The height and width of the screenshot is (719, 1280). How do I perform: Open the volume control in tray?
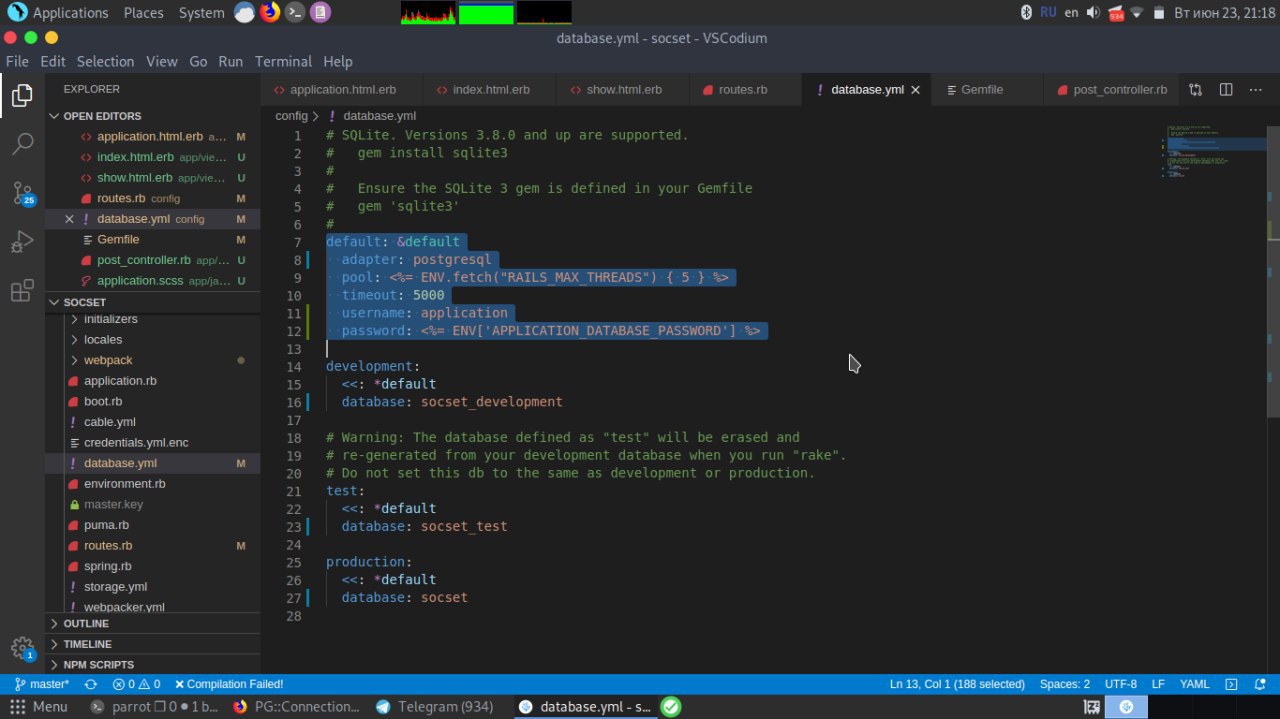(1093, 12)
